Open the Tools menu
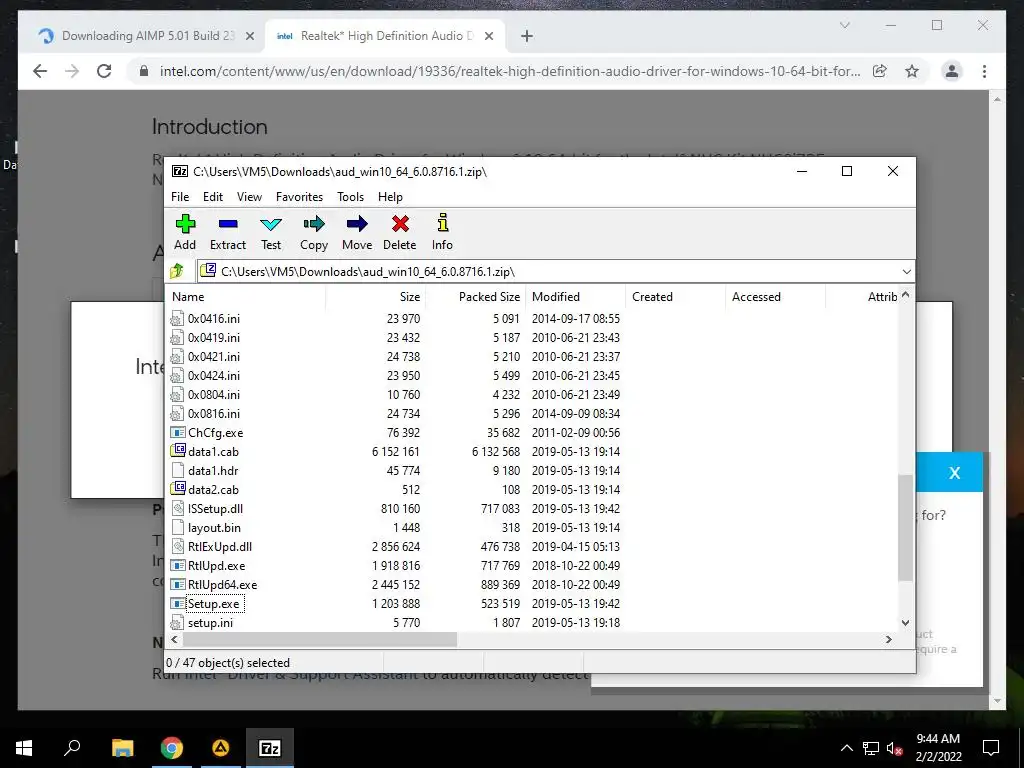The width and height of the screenshot is (1024, 768). (350, 197)
